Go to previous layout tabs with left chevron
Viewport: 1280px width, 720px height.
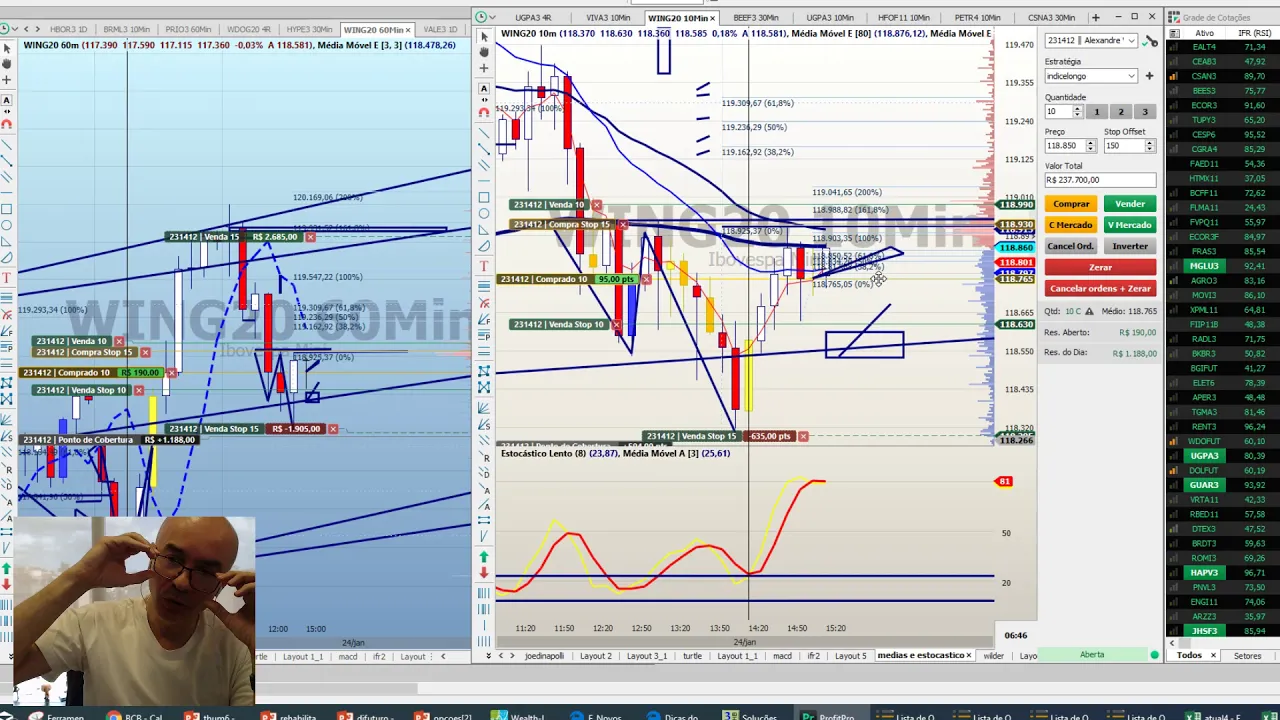pyautogui.click(x=501, y=656)
